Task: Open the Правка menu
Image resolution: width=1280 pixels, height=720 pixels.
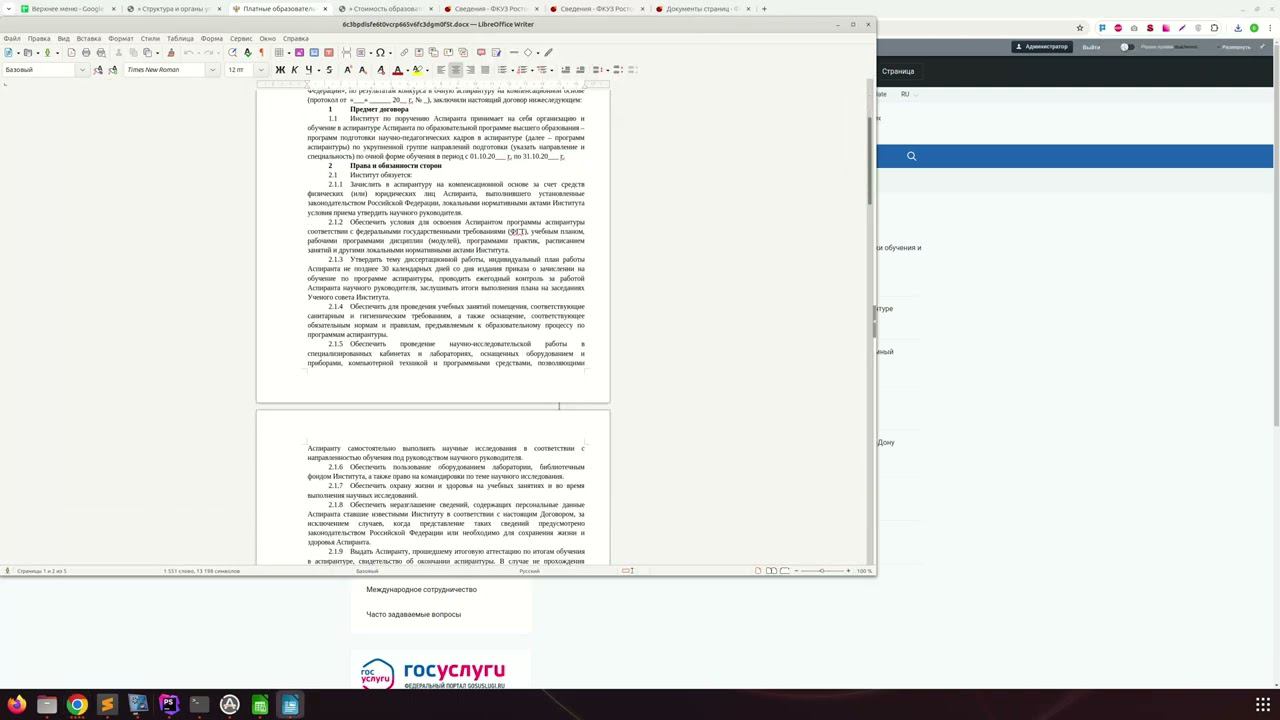Action: point(39,39)
